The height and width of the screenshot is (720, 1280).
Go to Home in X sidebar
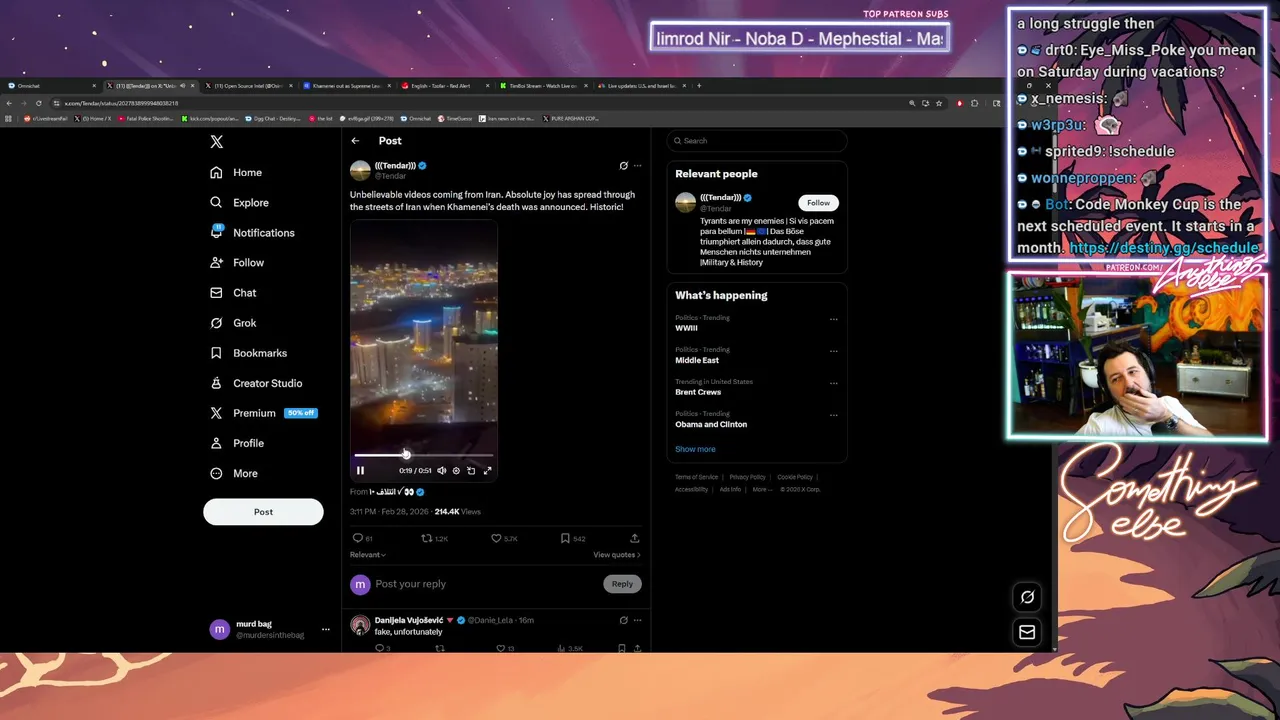(x=237, y=172)
